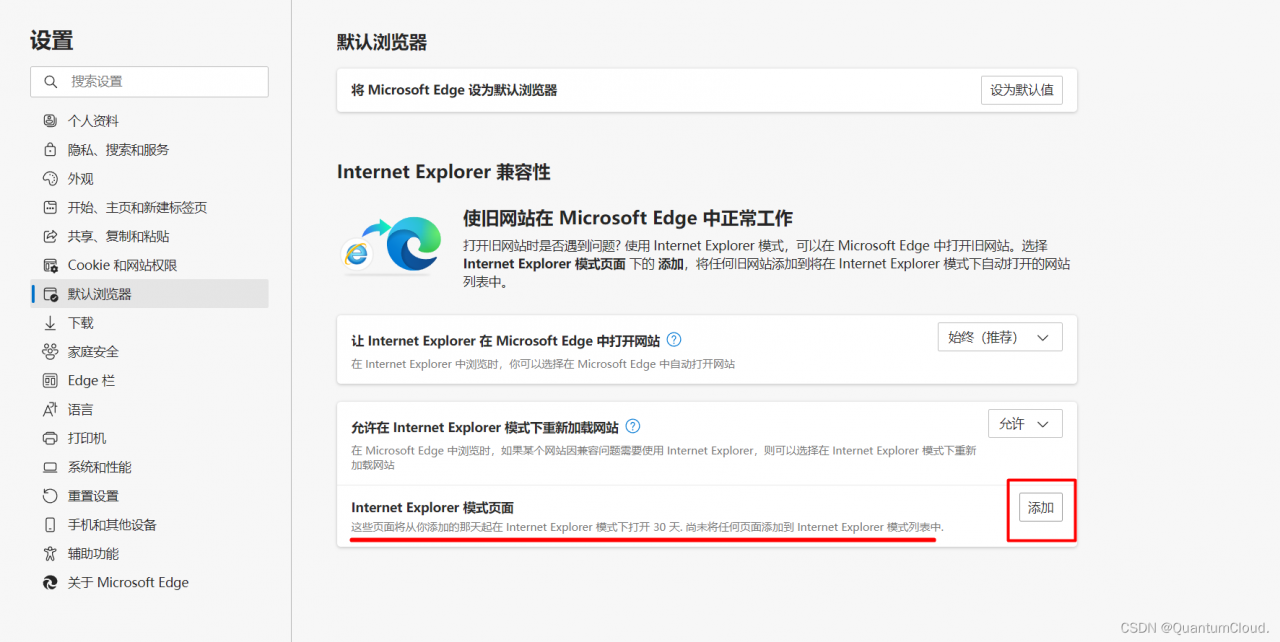Click 添加 for Internet Explorer 模式页面
Image resolution: width=1280 pixels, height=642 pixels.
click(1041, 508)
